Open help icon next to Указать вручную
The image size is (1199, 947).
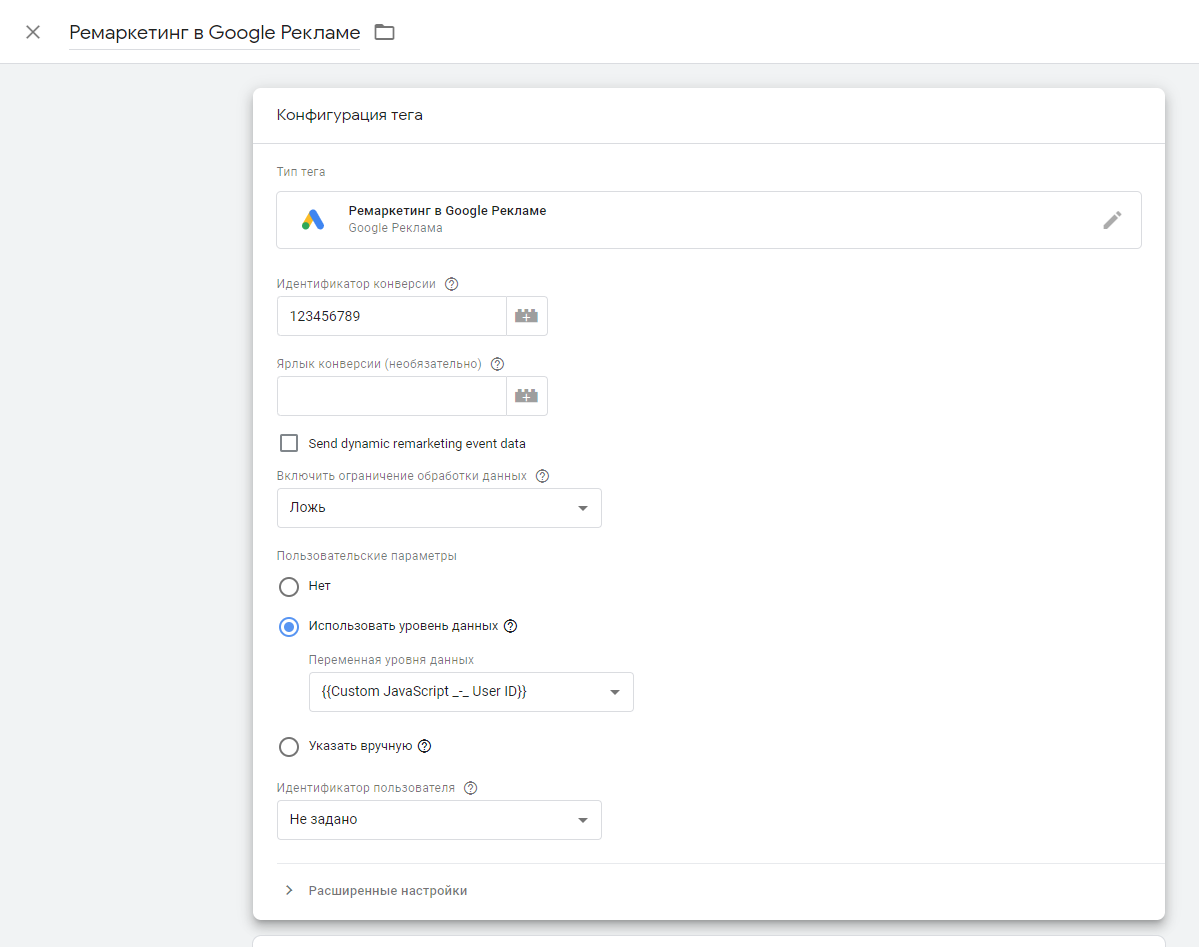click(x=424, y=746)
